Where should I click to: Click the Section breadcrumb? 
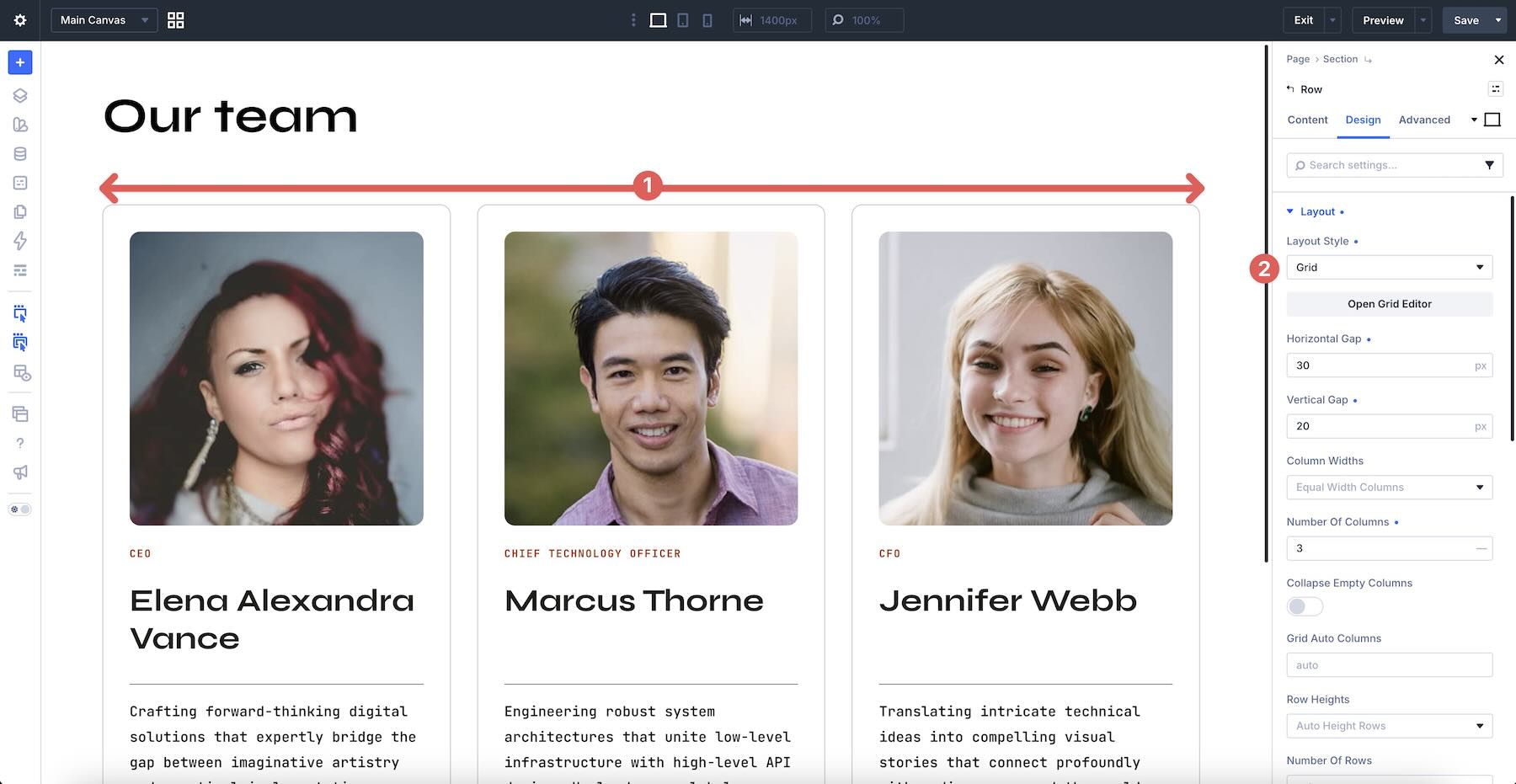(x=1340, y=59)
